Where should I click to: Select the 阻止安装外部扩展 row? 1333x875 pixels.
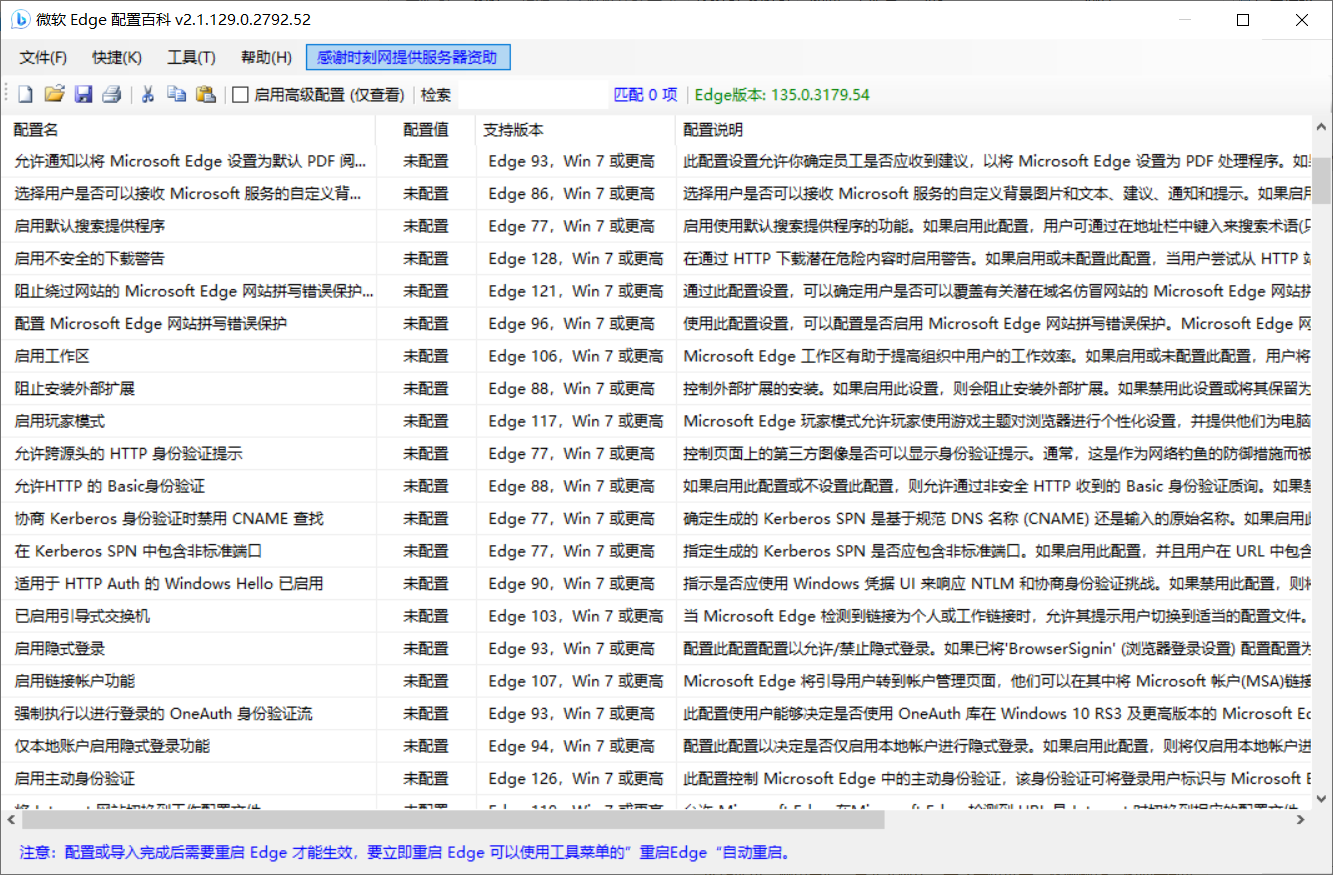658,388
